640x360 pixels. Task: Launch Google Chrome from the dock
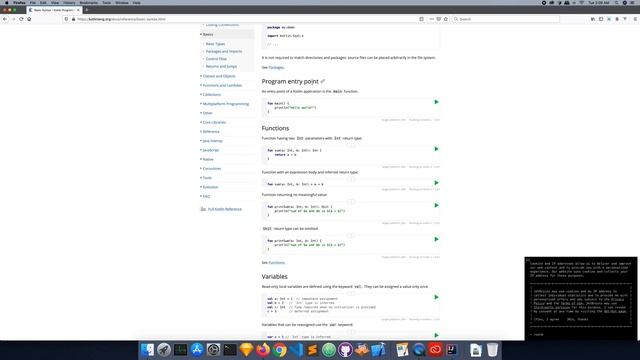point(280,350)
